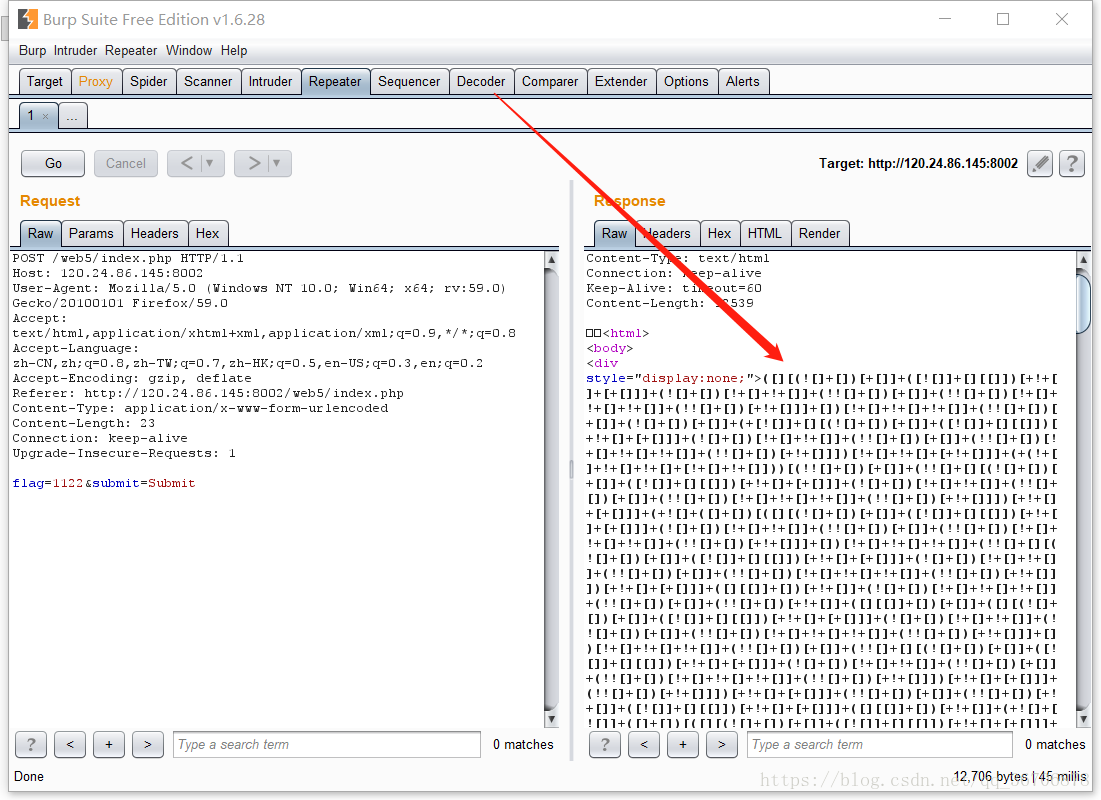Maximize the Burp Suite window
Screen dimensions: 1101x800
[1003, 19]
